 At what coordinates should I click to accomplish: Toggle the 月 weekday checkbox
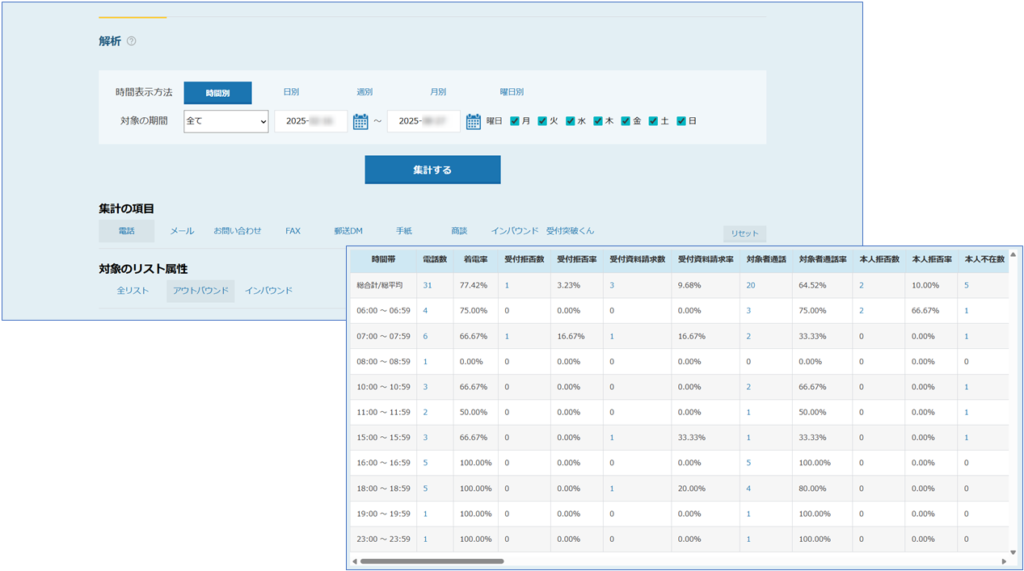click(x=515, y=121)
